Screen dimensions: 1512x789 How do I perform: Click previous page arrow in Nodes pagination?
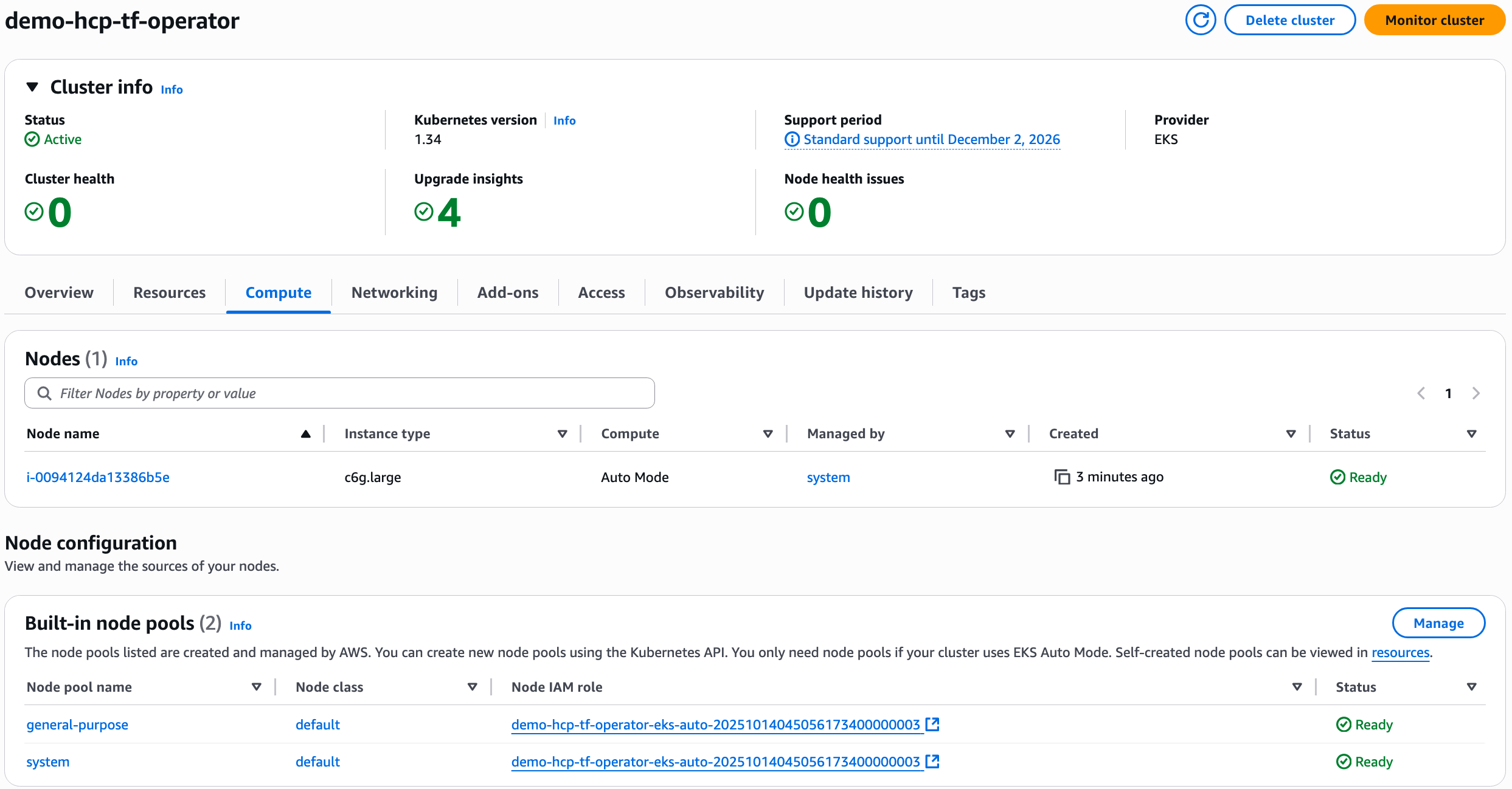[1421, 393]
